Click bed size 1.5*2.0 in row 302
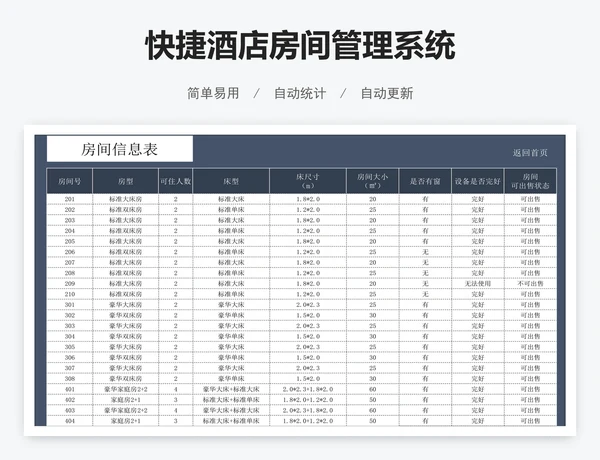Viewport: 600px width, 460px height. pos(308,315)
